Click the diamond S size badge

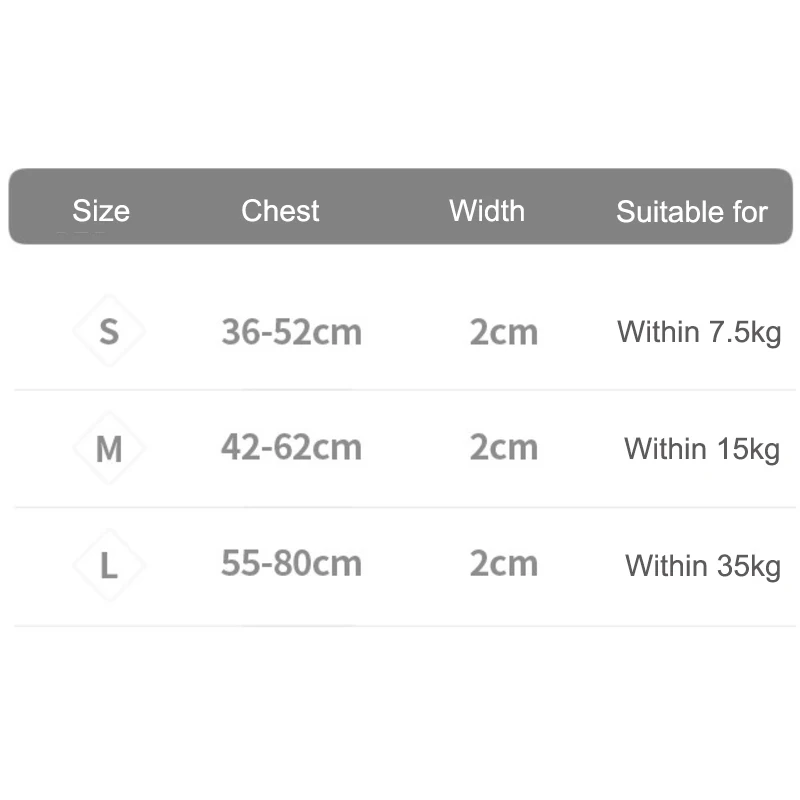pyautogui.click(x=108, y=331)
